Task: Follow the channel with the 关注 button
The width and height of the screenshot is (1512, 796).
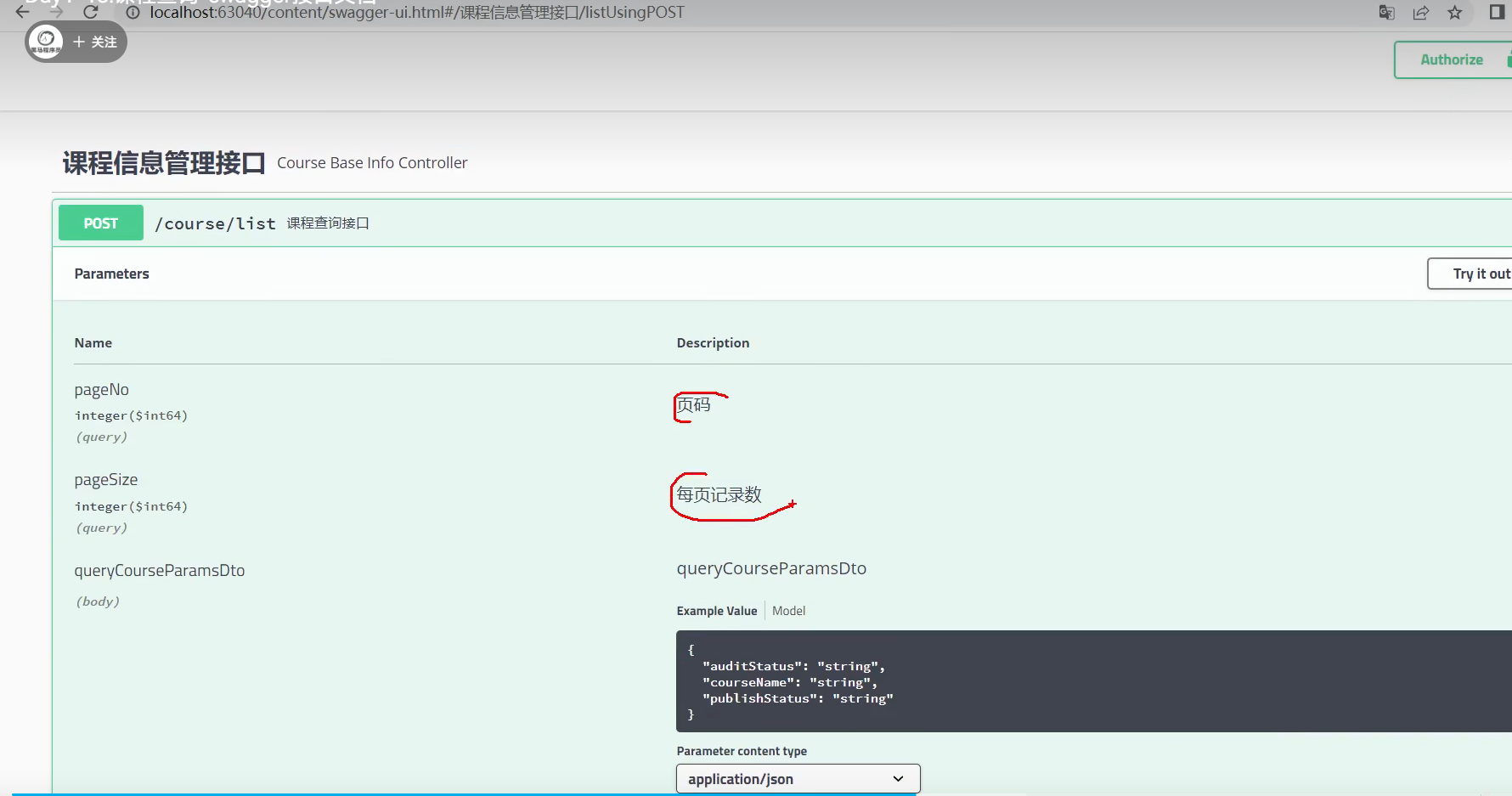Action: point(95,42)
